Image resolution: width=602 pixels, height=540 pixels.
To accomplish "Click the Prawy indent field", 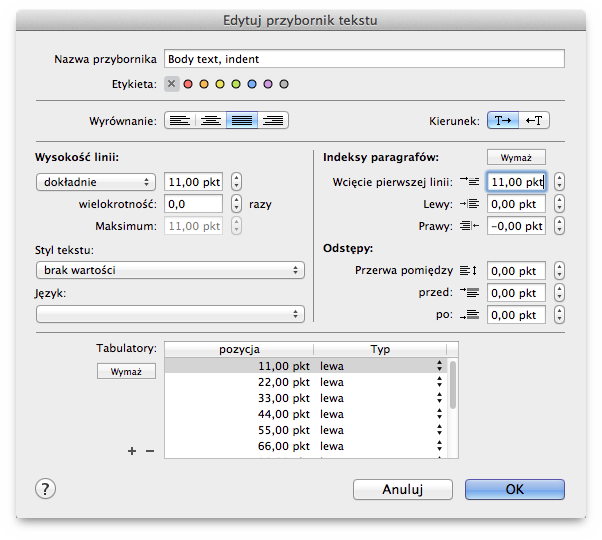I will (516, 226).
